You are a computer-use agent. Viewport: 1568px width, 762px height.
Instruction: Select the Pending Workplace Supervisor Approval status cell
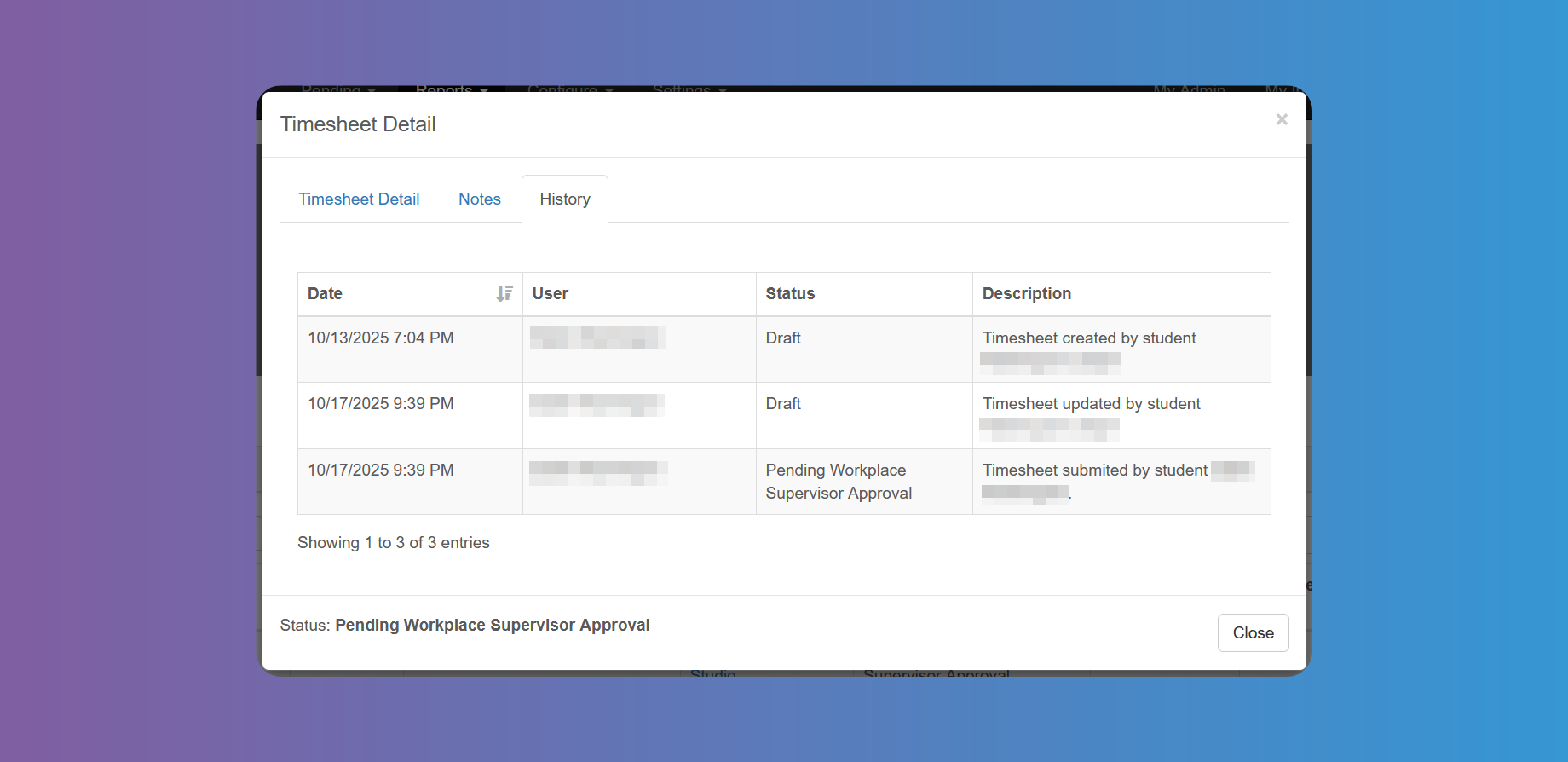(864, 482)
